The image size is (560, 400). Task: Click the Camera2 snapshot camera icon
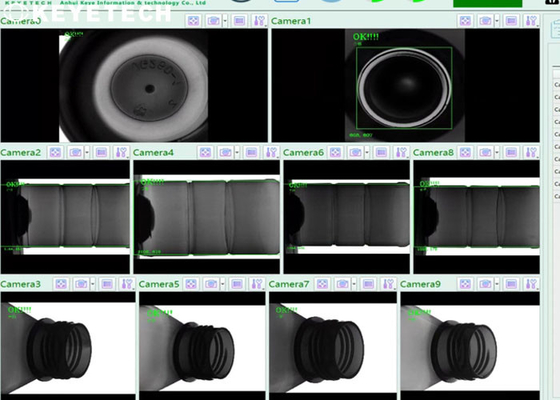tap(75, 152)
